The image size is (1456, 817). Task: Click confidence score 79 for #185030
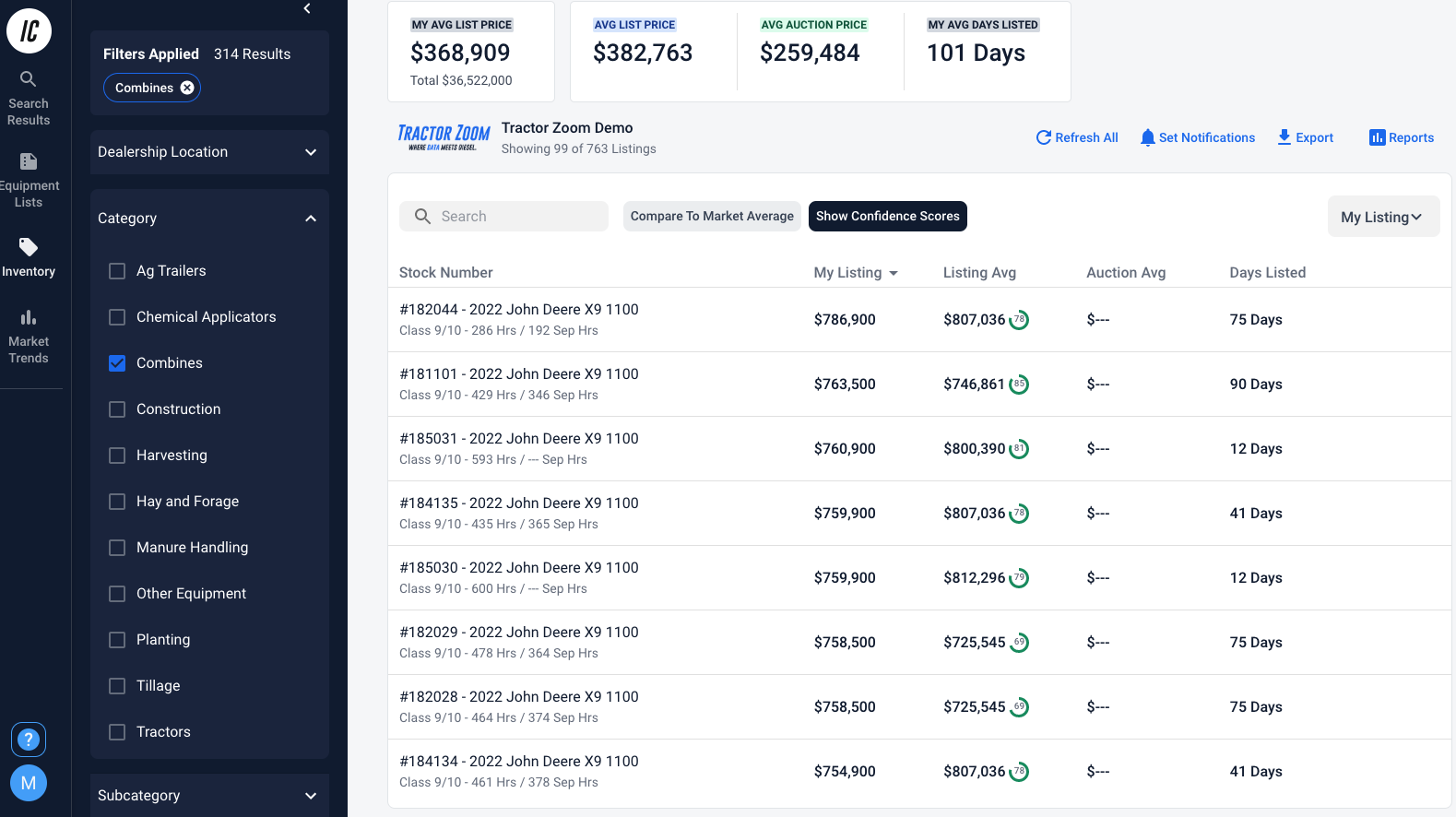pyautogui.click(x=1019, y=578)
